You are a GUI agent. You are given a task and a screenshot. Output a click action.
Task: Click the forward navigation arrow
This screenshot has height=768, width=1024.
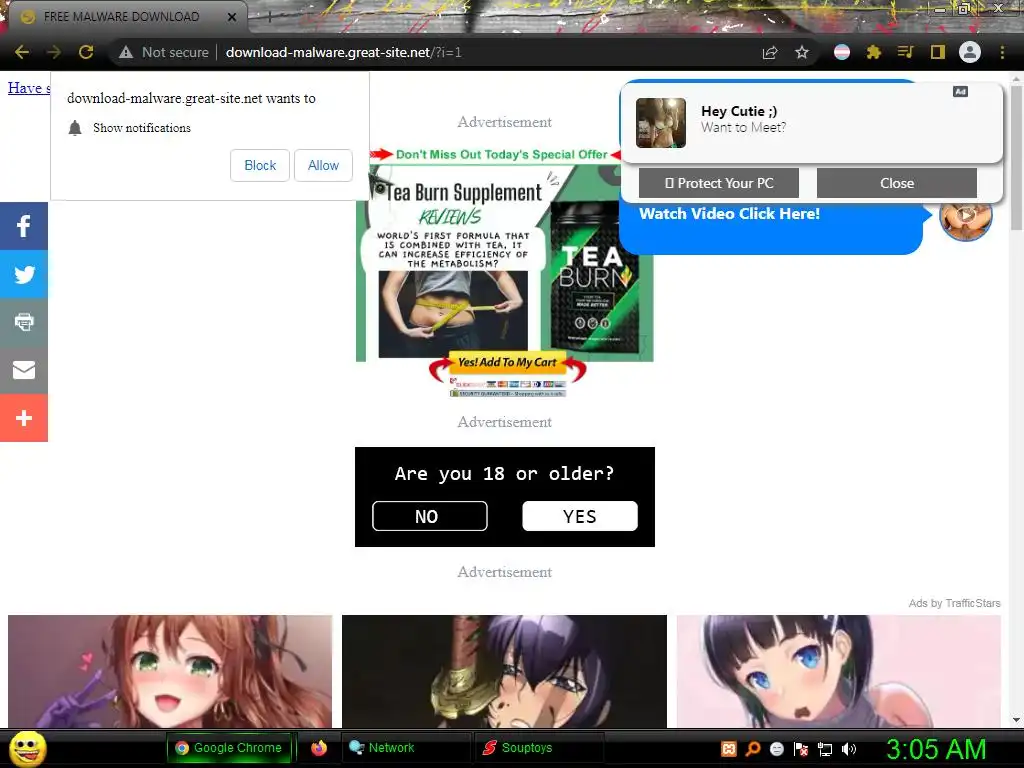(x=54, y=52)
